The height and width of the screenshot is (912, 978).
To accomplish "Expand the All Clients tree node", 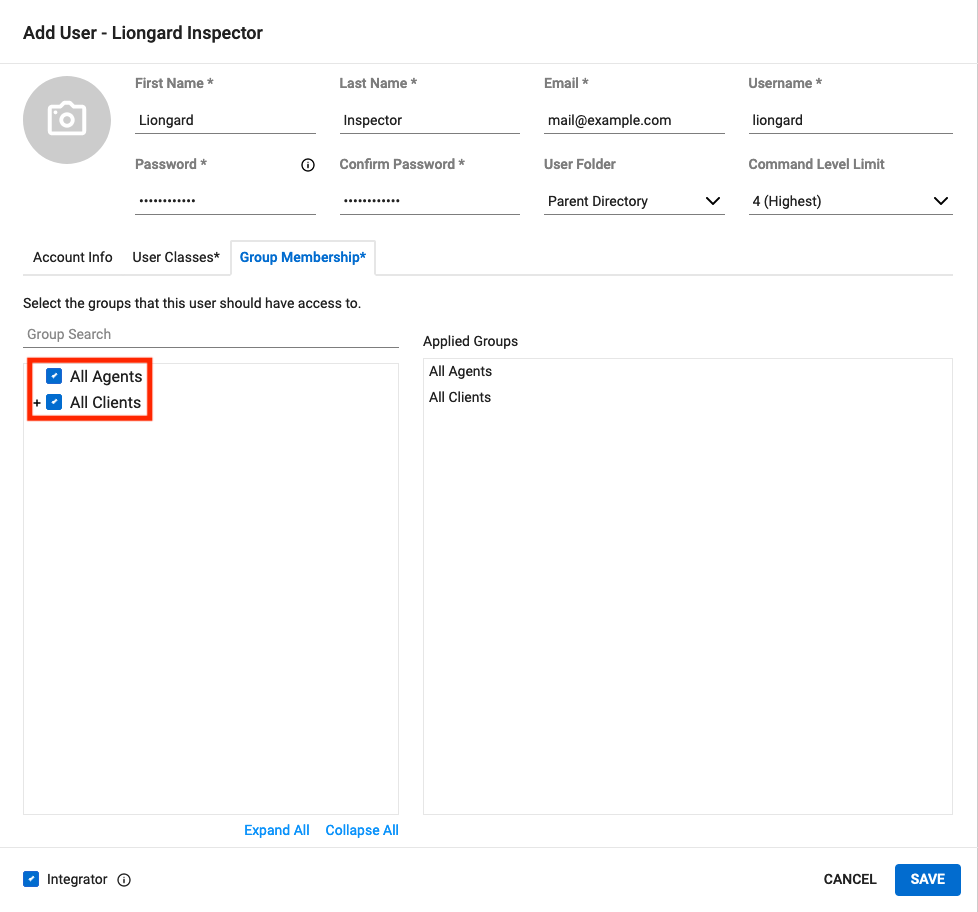I will tap(37, 403).
